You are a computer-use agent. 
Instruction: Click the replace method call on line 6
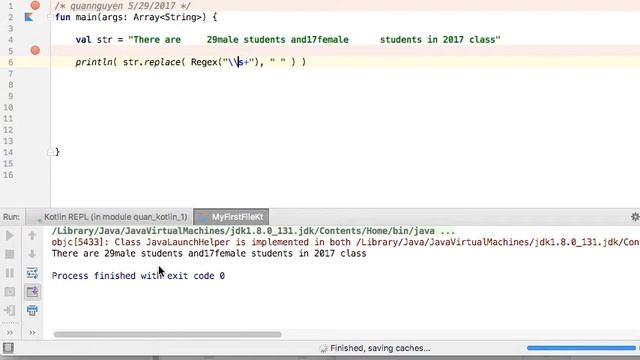pyautogui.click(x=163, y=62)
